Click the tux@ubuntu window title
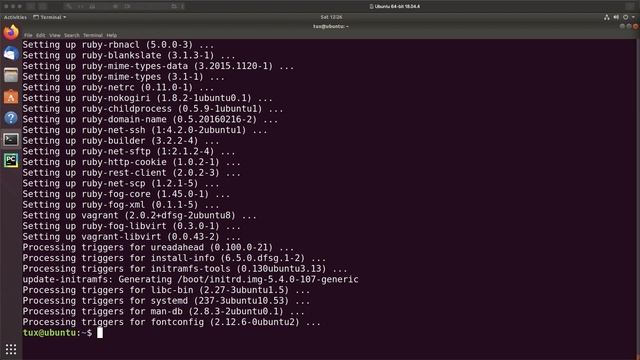640x360 pixels. coord(331,27)
